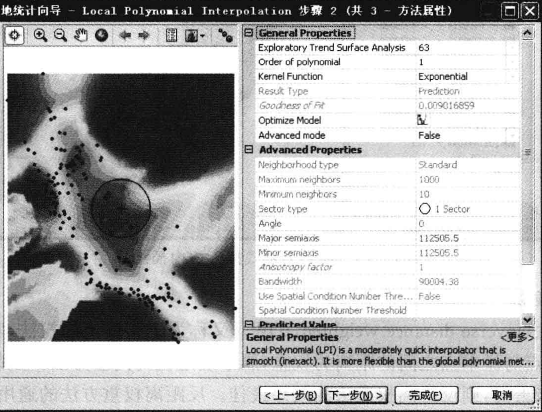
Task: Select the identify crosshair tool
Action: pos(15,35)
